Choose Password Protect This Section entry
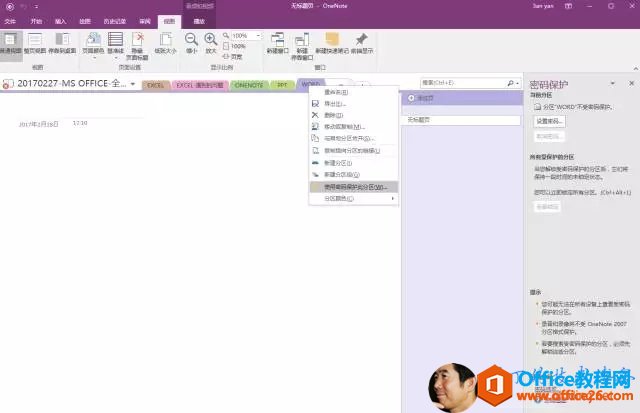The width and height of the screenshot is (640, 413). point(353,187)
